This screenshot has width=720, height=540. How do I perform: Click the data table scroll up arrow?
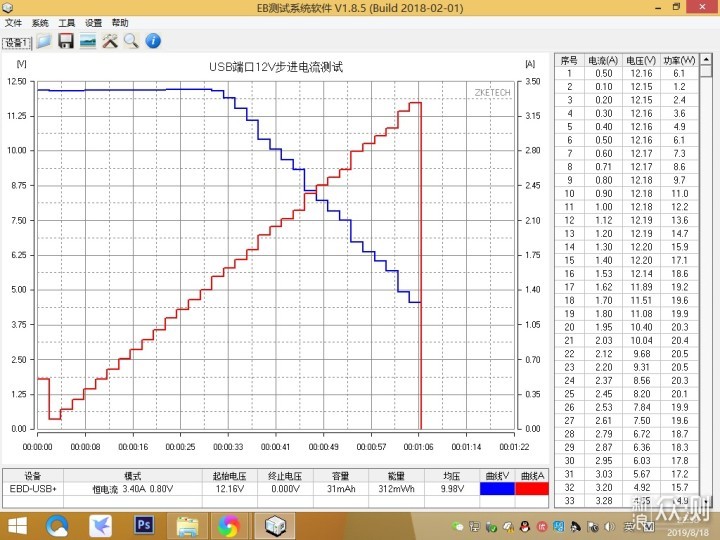coord(706,60)
